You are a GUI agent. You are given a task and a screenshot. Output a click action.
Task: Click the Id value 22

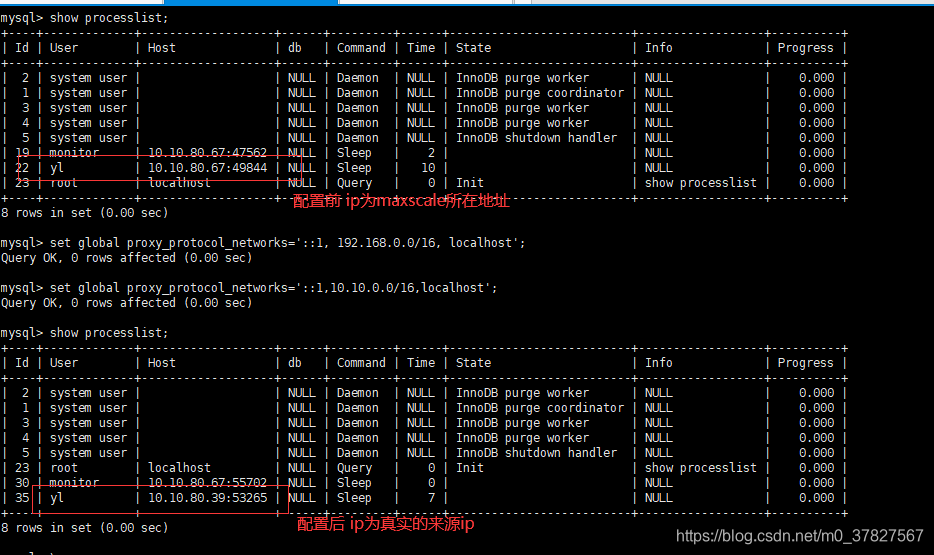tap(22, 168)
